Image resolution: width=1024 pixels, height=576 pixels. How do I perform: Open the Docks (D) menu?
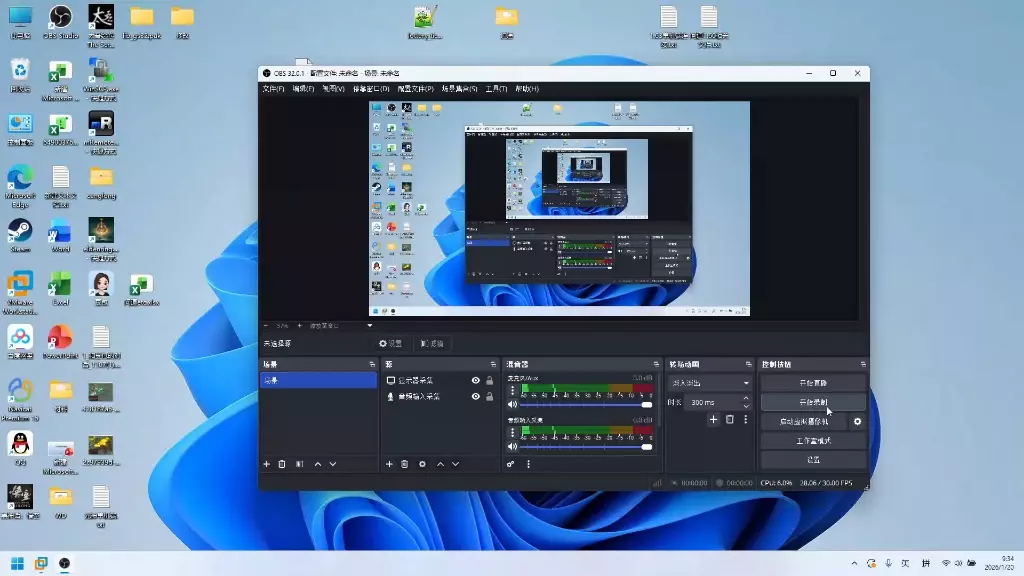371,89
